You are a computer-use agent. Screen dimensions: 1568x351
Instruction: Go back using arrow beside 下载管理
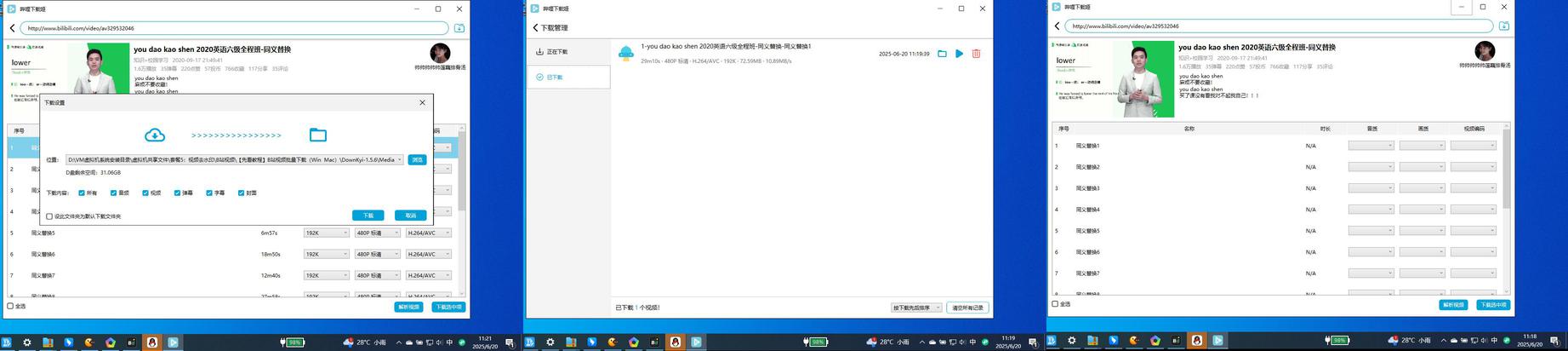pyautogui.click(x=535, y=28)
